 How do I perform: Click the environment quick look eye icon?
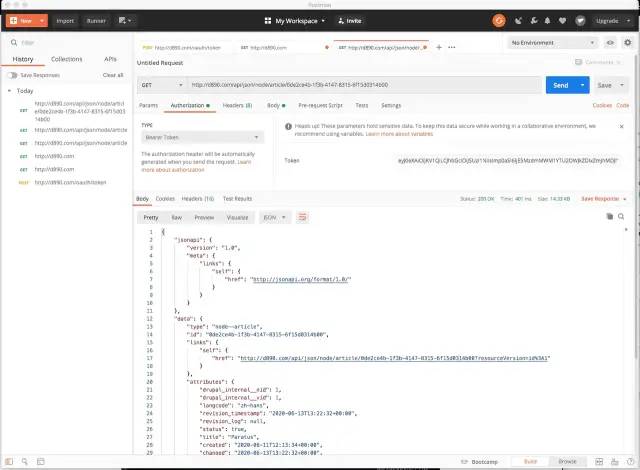(610, 42)
